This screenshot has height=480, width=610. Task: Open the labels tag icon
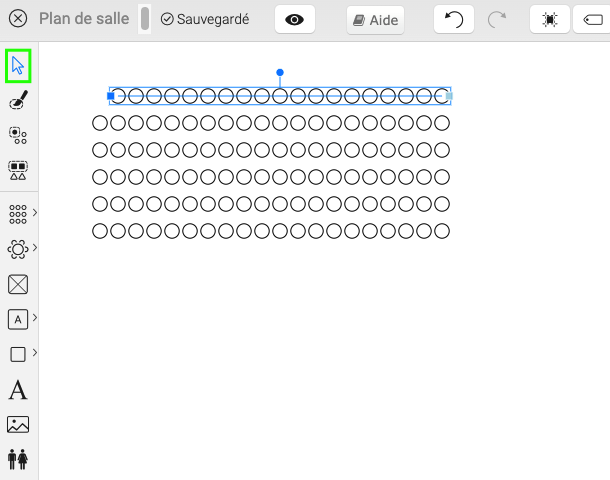(x=592, y=19)
